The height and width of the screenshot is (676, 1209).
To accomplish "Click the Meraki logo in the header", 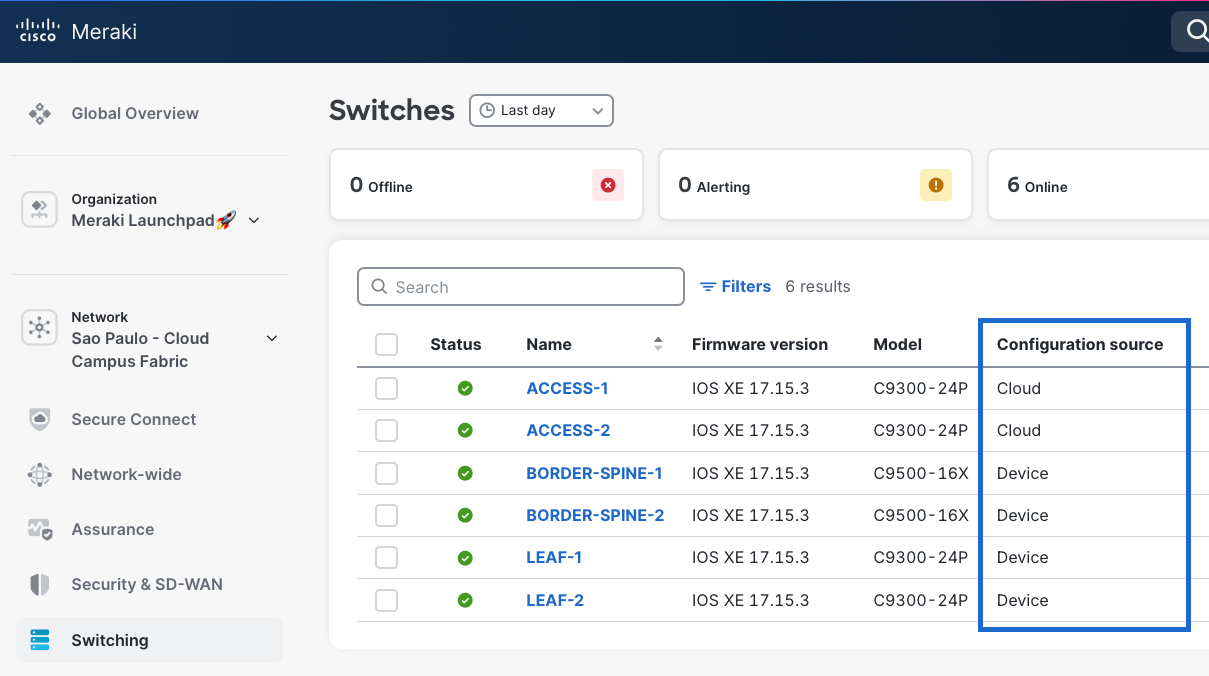I will (77, 31).
